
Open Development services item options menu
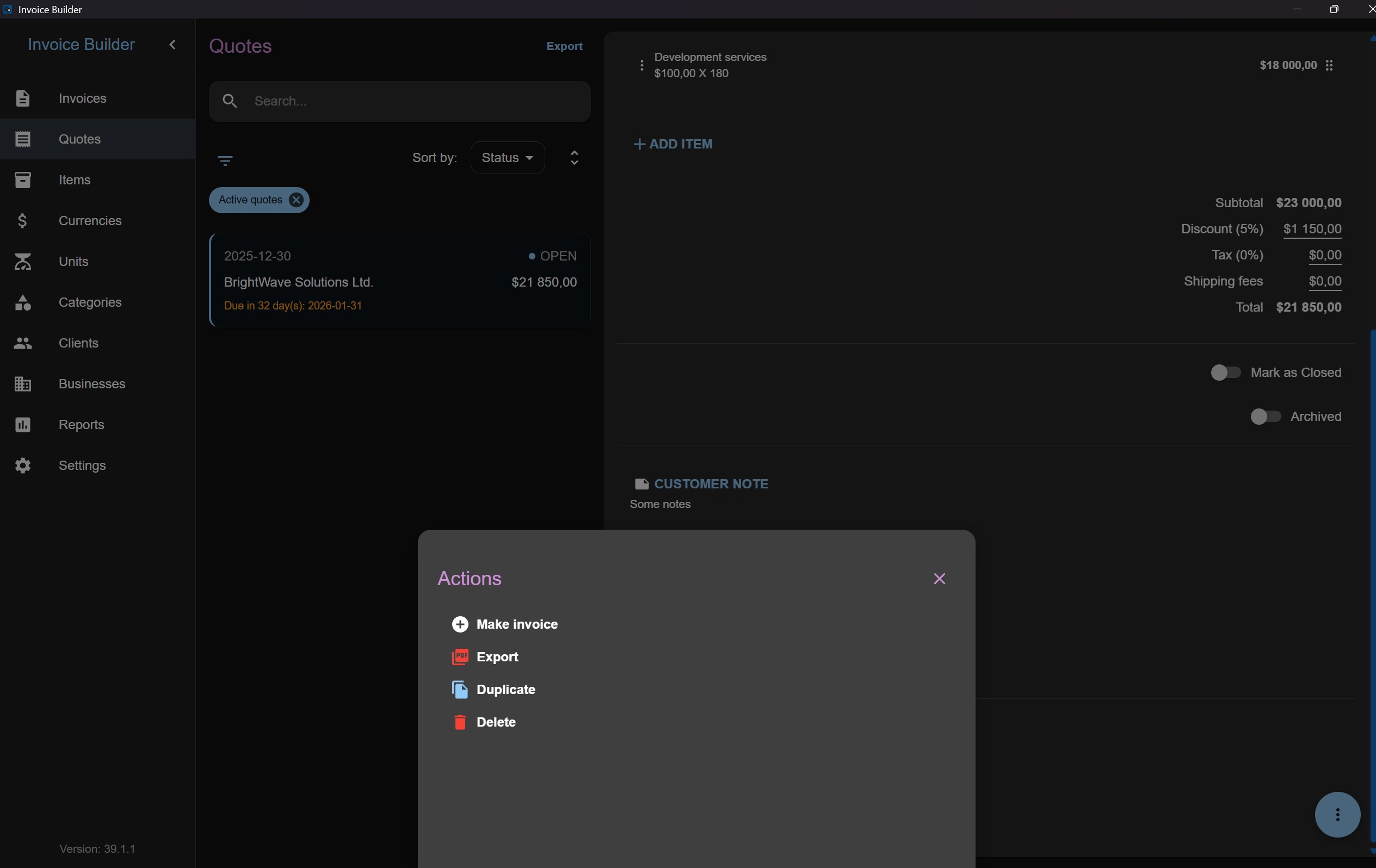(641, 65)
